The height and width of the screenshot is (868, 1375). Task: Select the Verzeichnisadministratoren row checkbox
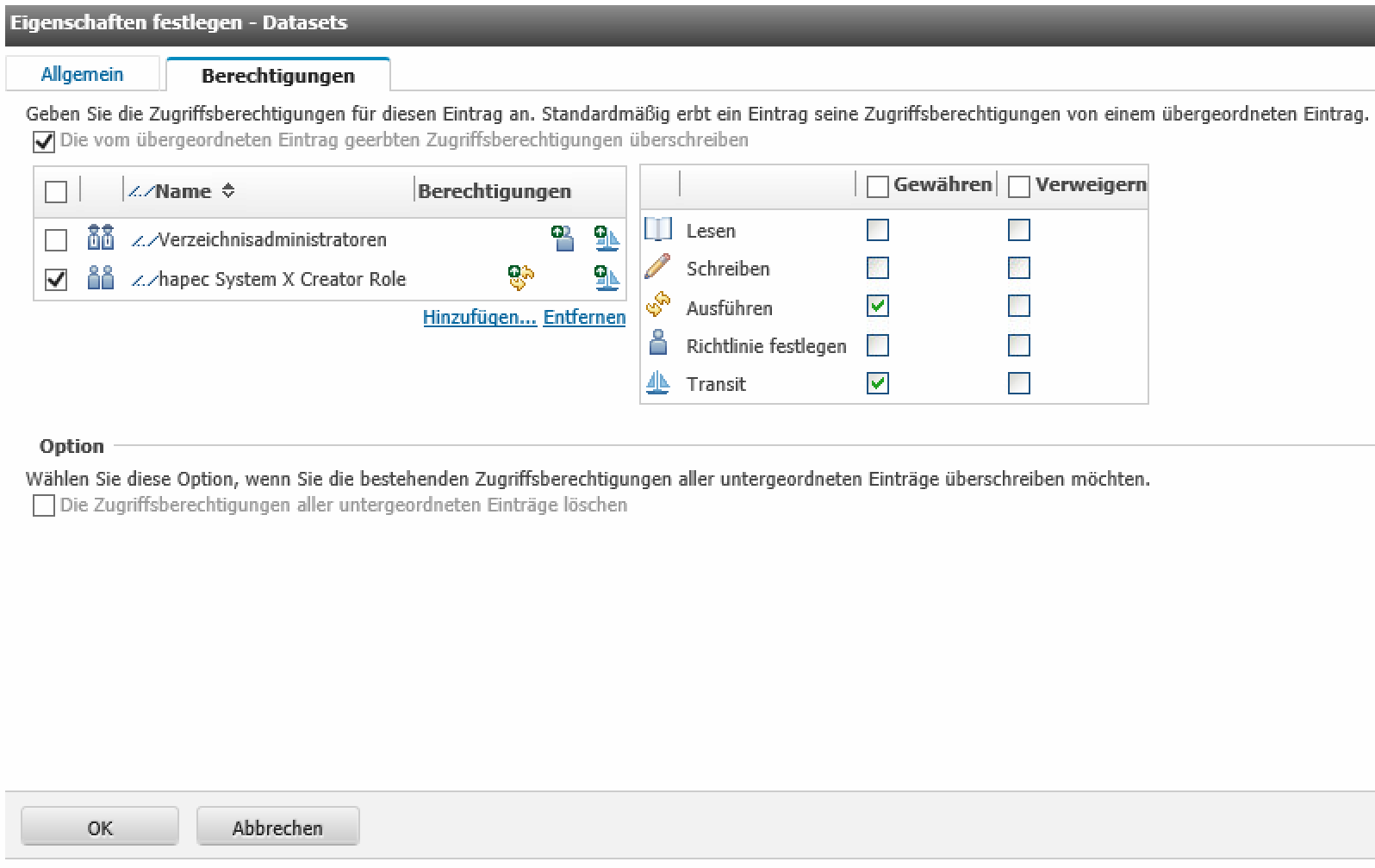pos(56,239)
